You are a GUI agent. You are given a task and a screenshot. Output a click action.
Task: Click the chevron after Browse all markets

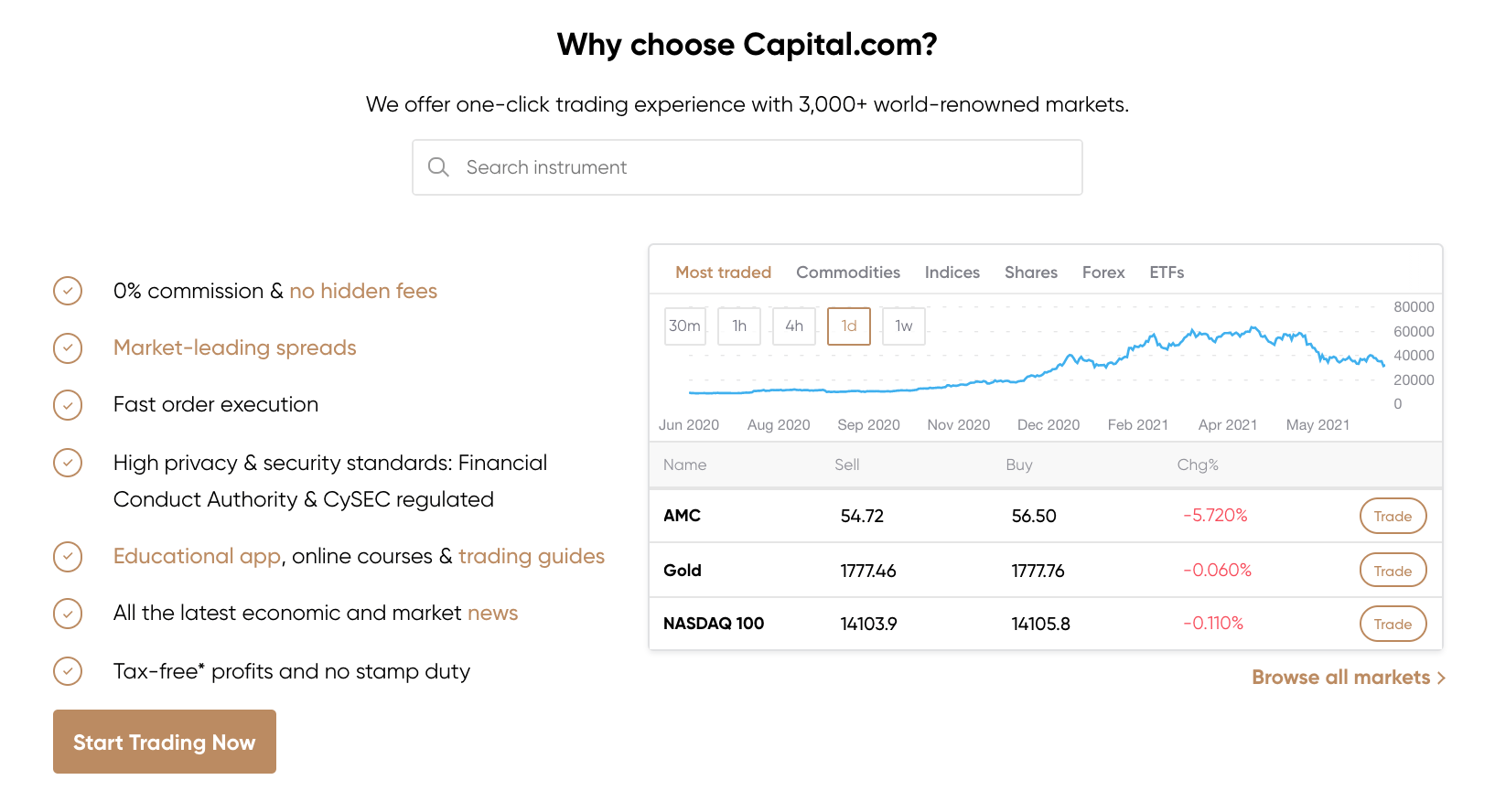tap(1441, 678)
